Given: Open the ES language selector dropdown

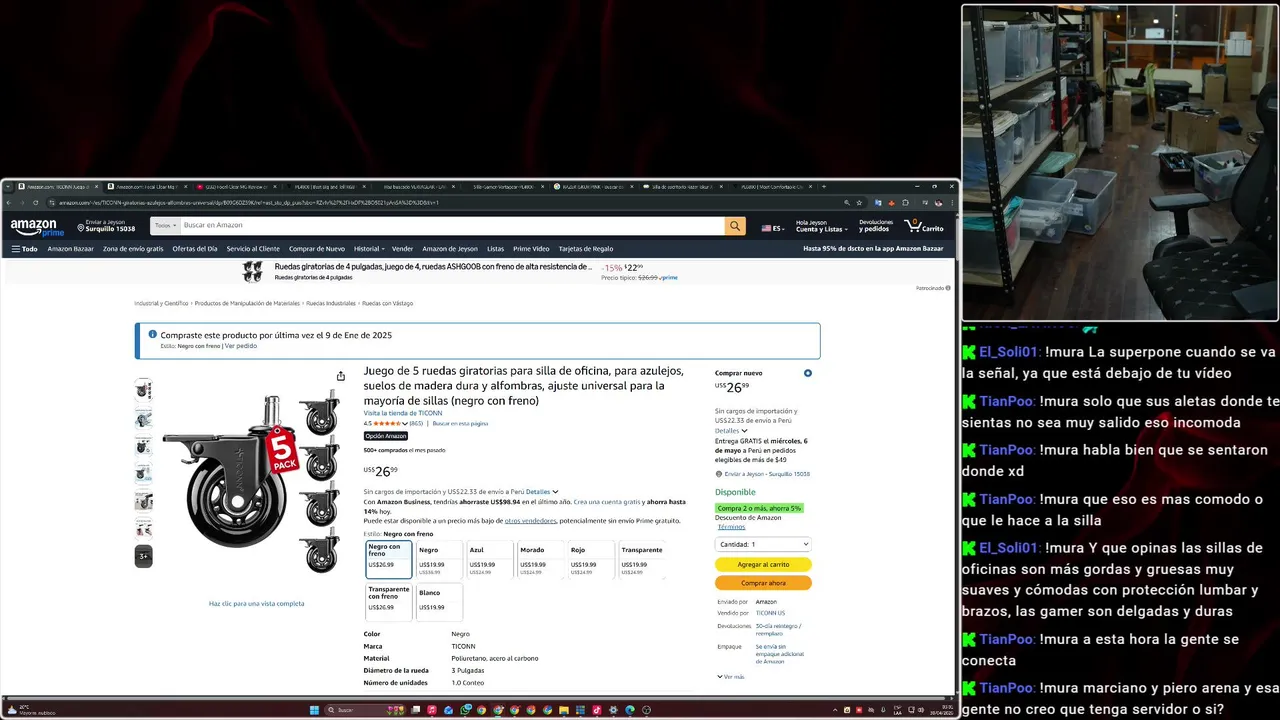Looking at the screenshot, I should point(773,228).
